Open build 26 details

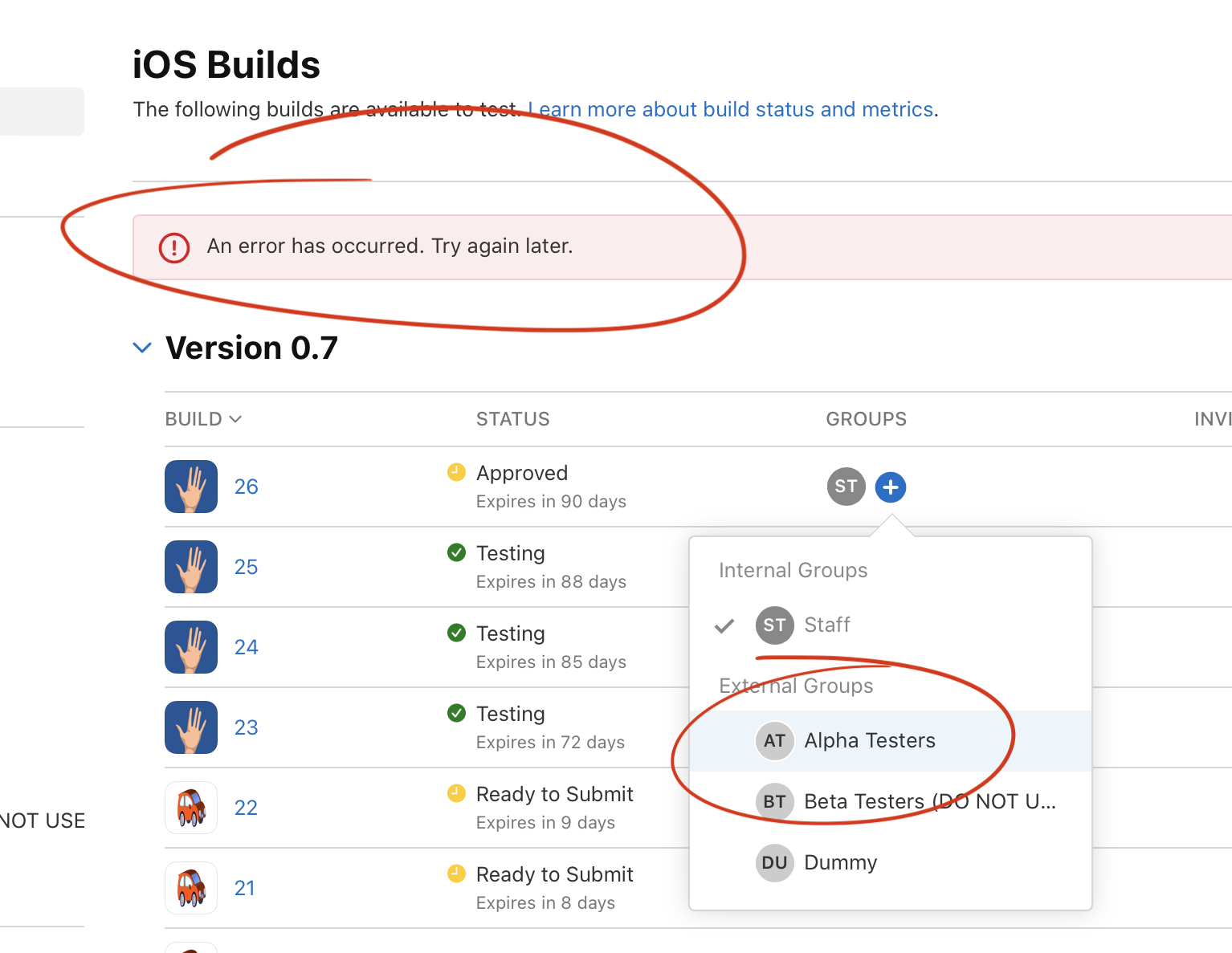pos(246,487)
